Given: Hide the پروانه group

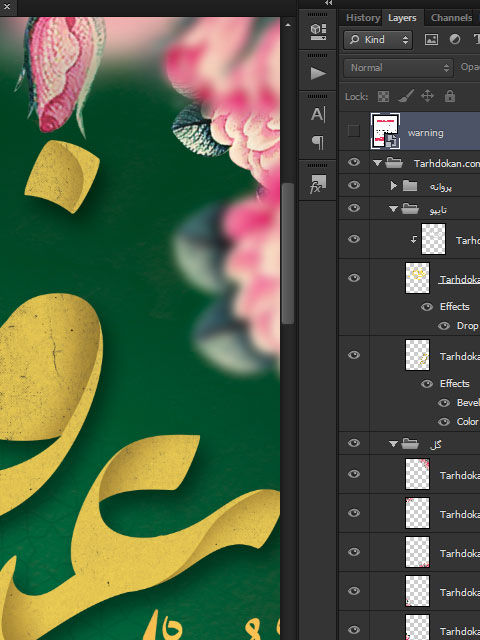Looking at the screenshot, I should [354, 185].
